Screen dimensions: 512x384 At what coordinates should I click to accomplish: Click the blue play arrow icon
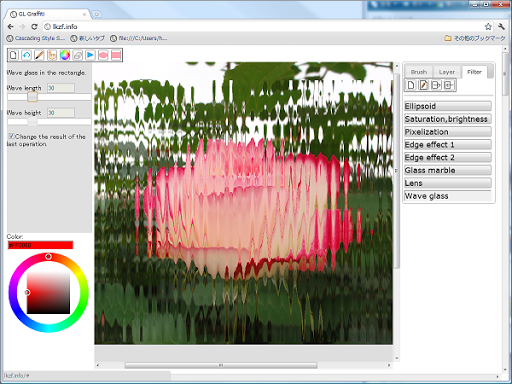click(x=90, y=55)
